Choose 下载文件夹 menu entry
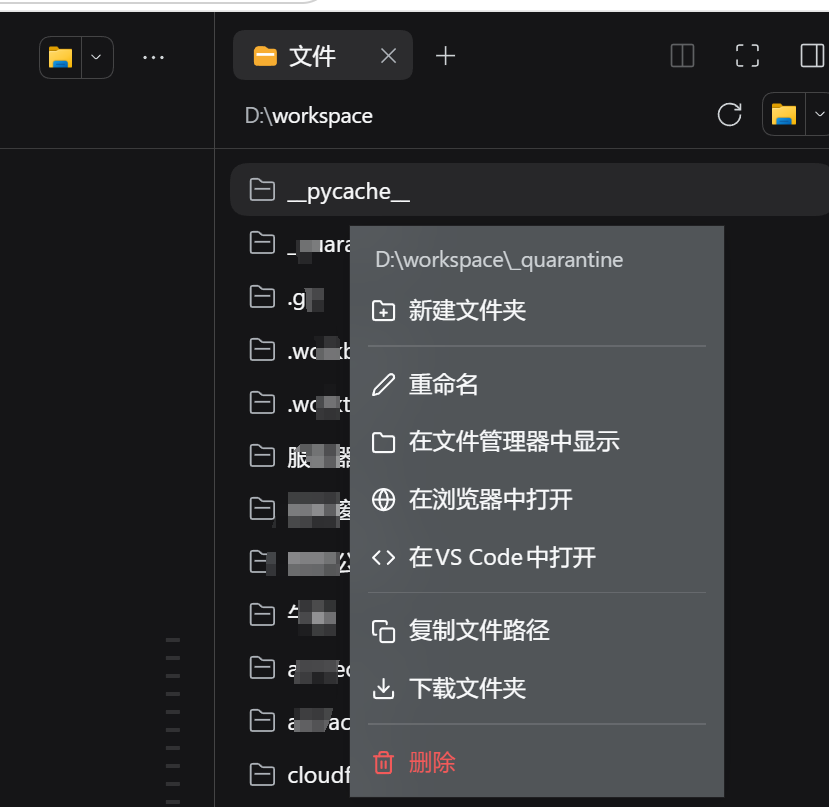Viewport: 829px width, 807px height. pyautogui.click(x=537, y=689)
